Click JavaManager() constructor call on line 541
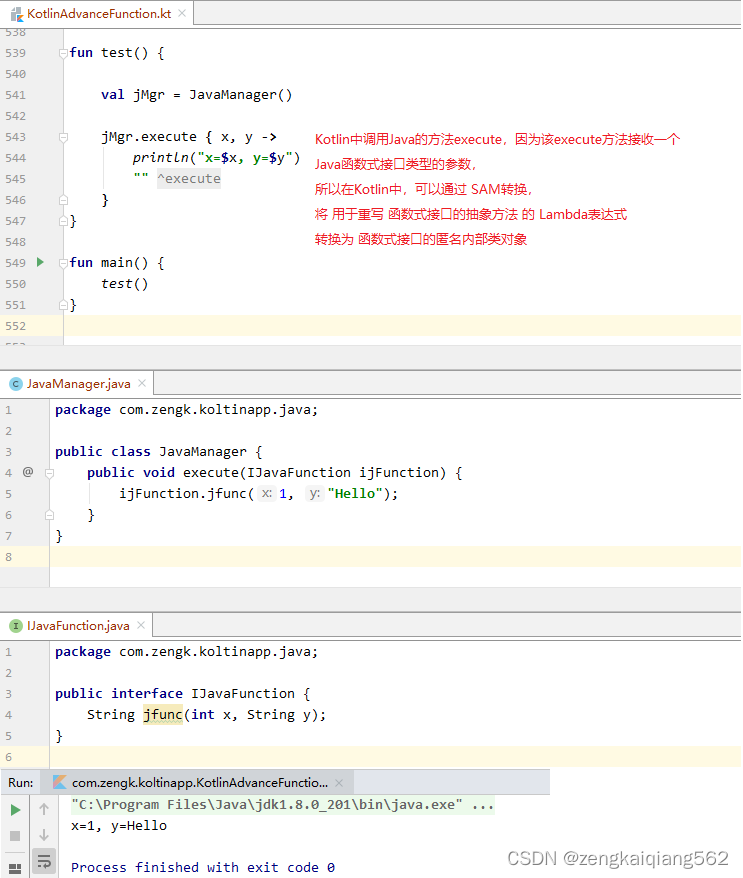The height and width of the screenshot is (878, 743). pyautogui.click(x=240, y=95)
